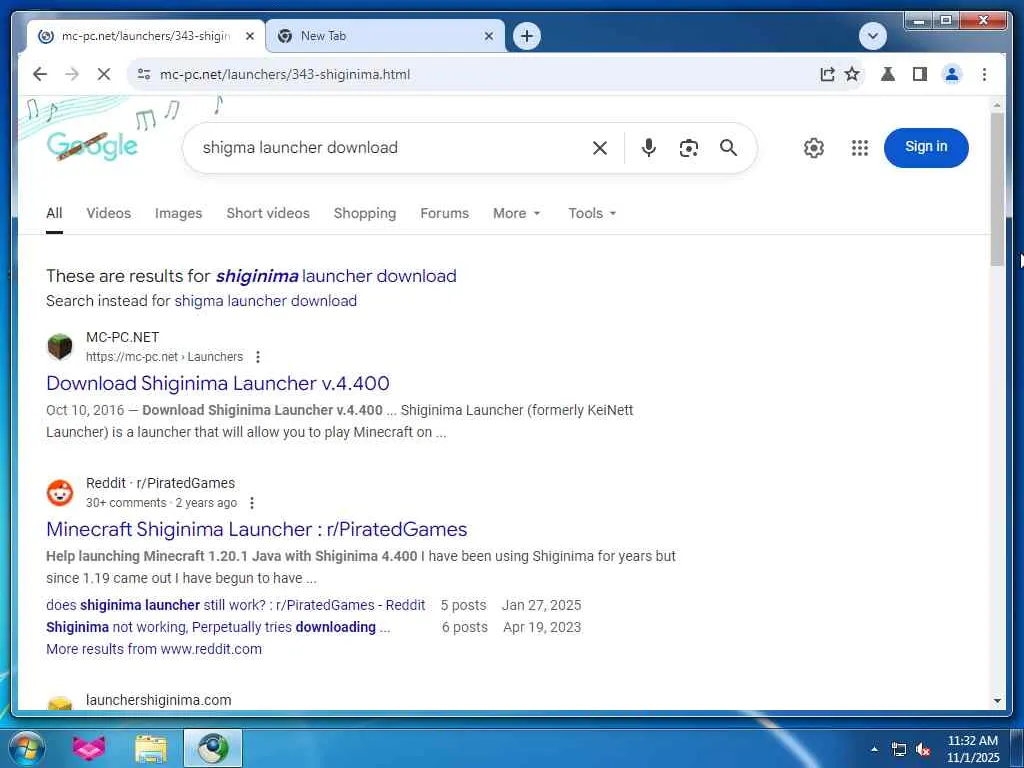
Task: Switch to Shopping results
Action: [364, 213]
